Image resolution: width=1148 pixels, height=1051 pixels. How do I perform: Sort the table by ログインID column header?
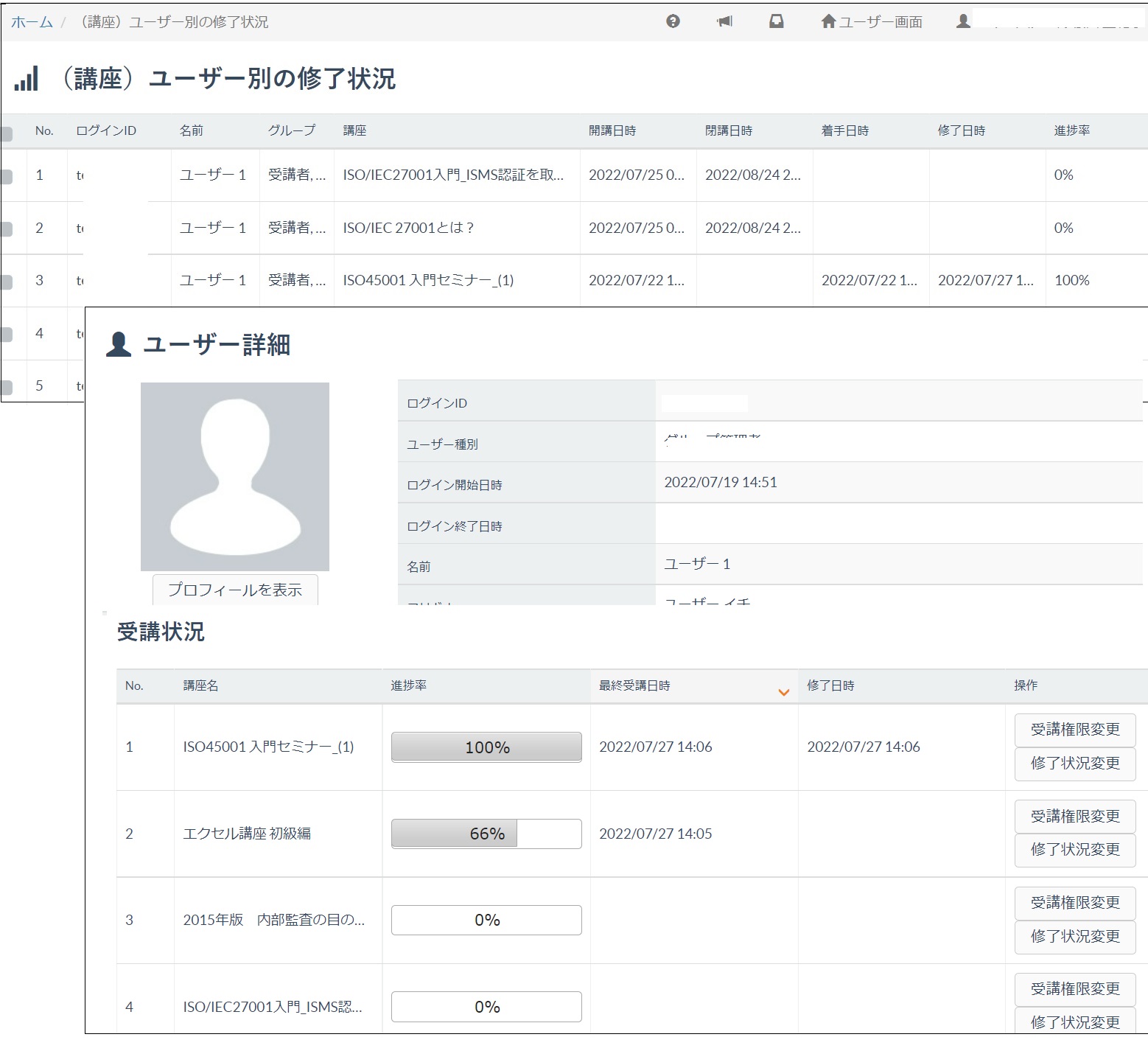[x=106, y=130]
